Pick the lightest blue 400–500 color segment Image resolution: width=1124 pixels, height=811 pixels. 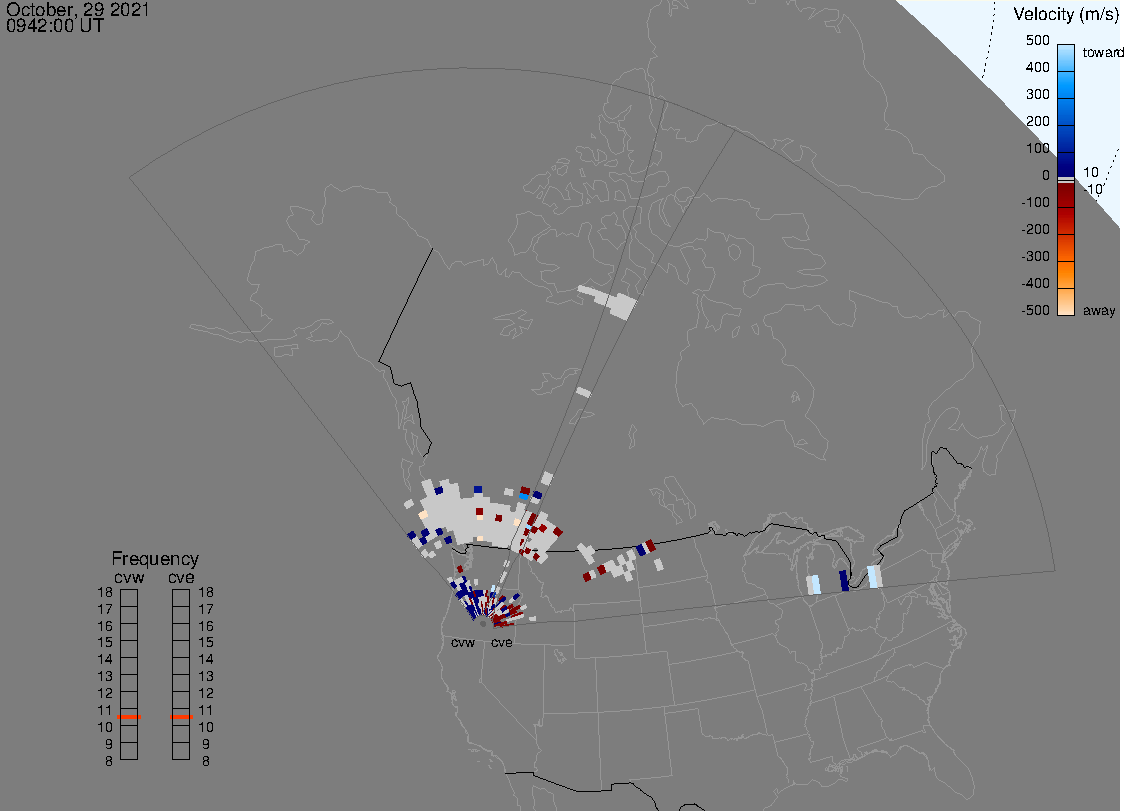(1066, 57)
